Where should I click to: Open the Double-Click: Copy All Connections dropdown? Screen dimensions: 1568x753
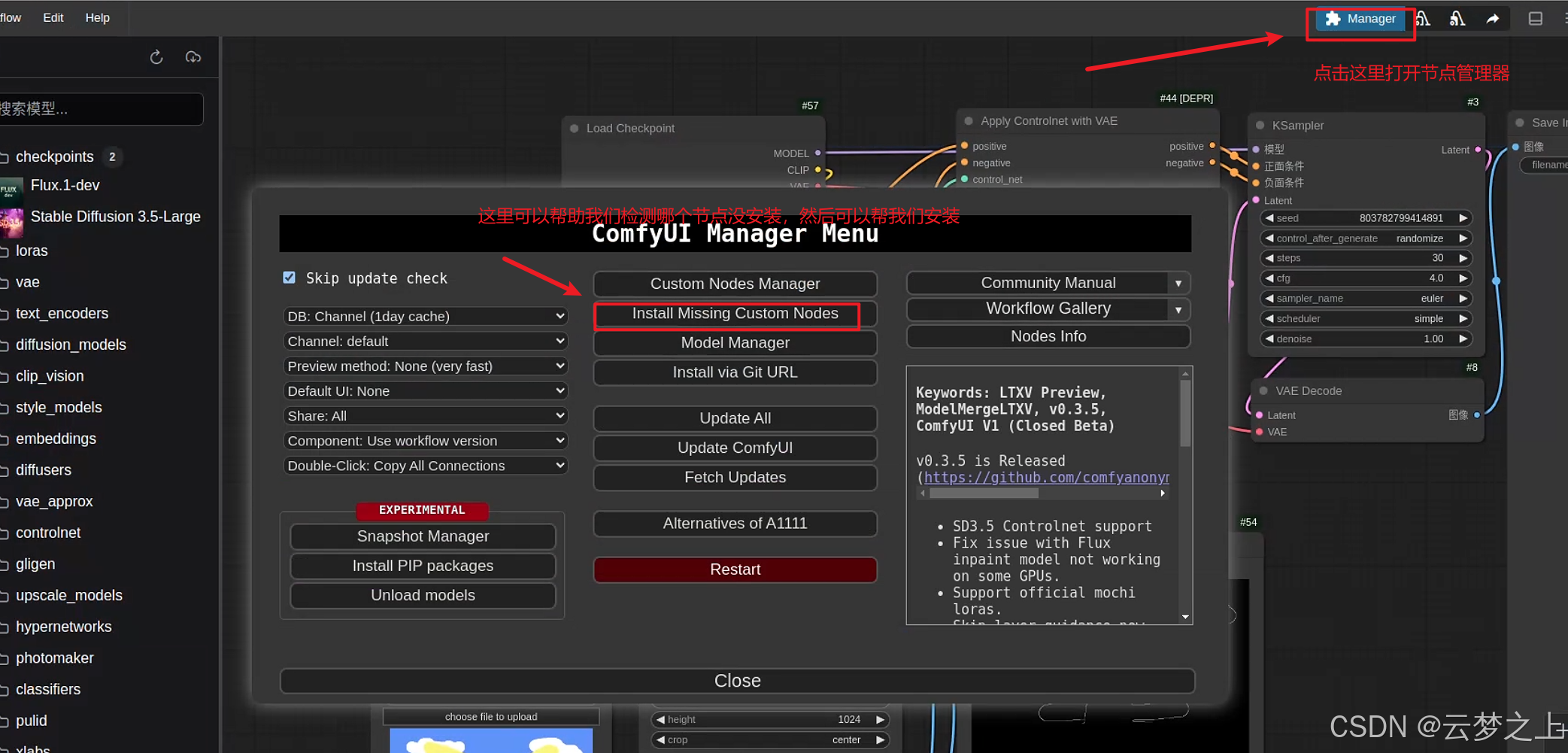[x=426, y=466]
